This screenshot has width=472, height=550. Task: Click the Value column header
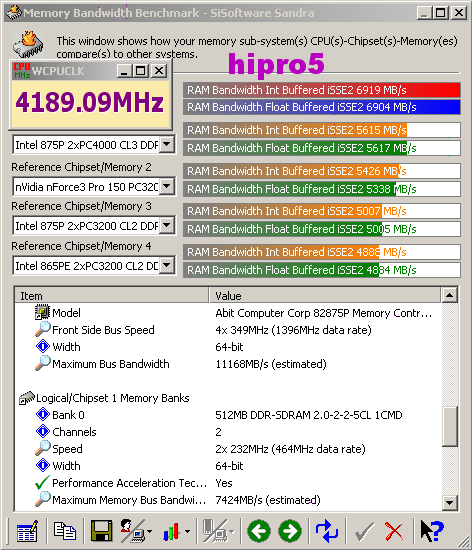(x=325, y=295)
